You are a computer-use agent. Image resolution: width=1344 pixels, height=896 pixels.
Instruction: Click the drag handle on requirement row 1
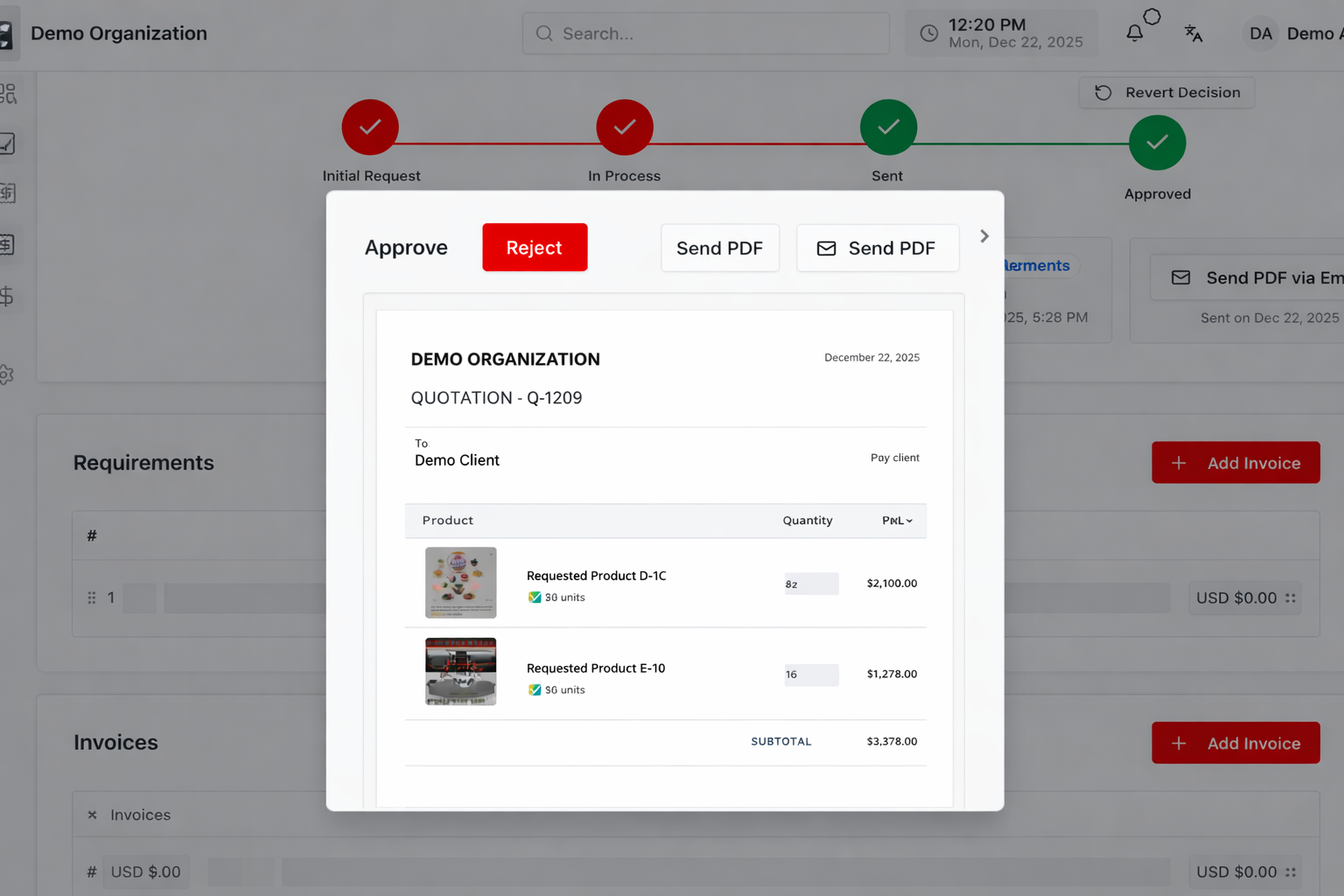[92, 598]
